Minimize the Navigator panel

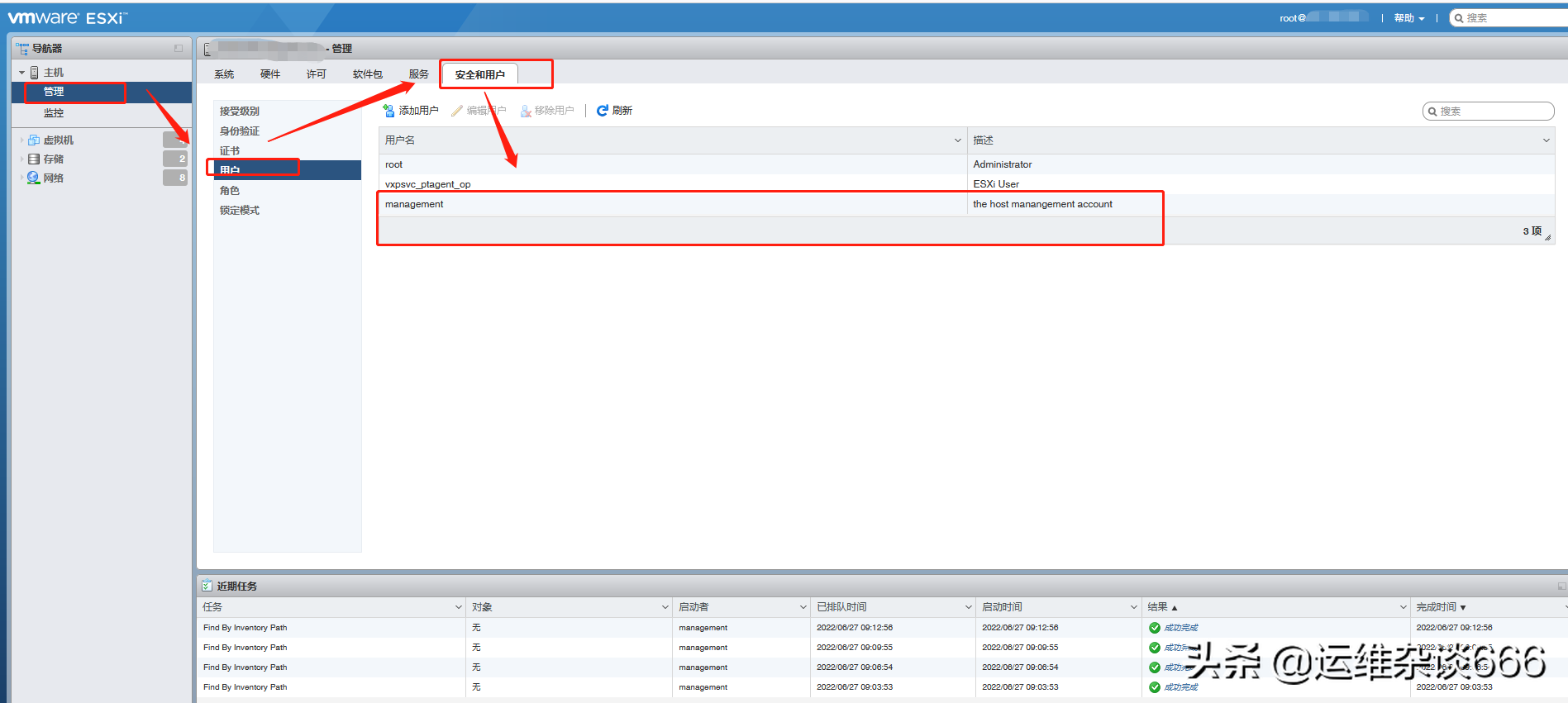coord(179,49)
